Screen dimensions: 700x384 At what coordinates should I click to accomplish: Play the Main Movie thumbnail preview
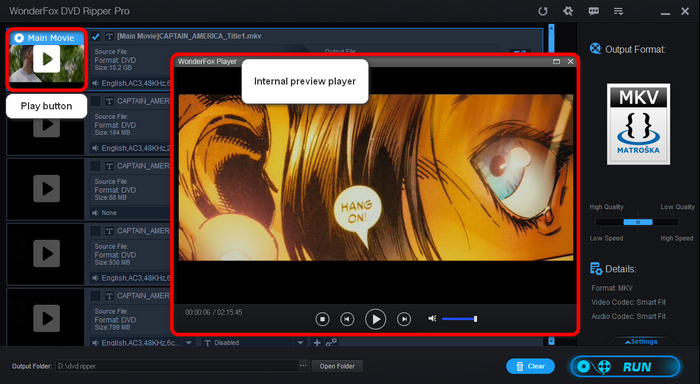coord(46,58)
